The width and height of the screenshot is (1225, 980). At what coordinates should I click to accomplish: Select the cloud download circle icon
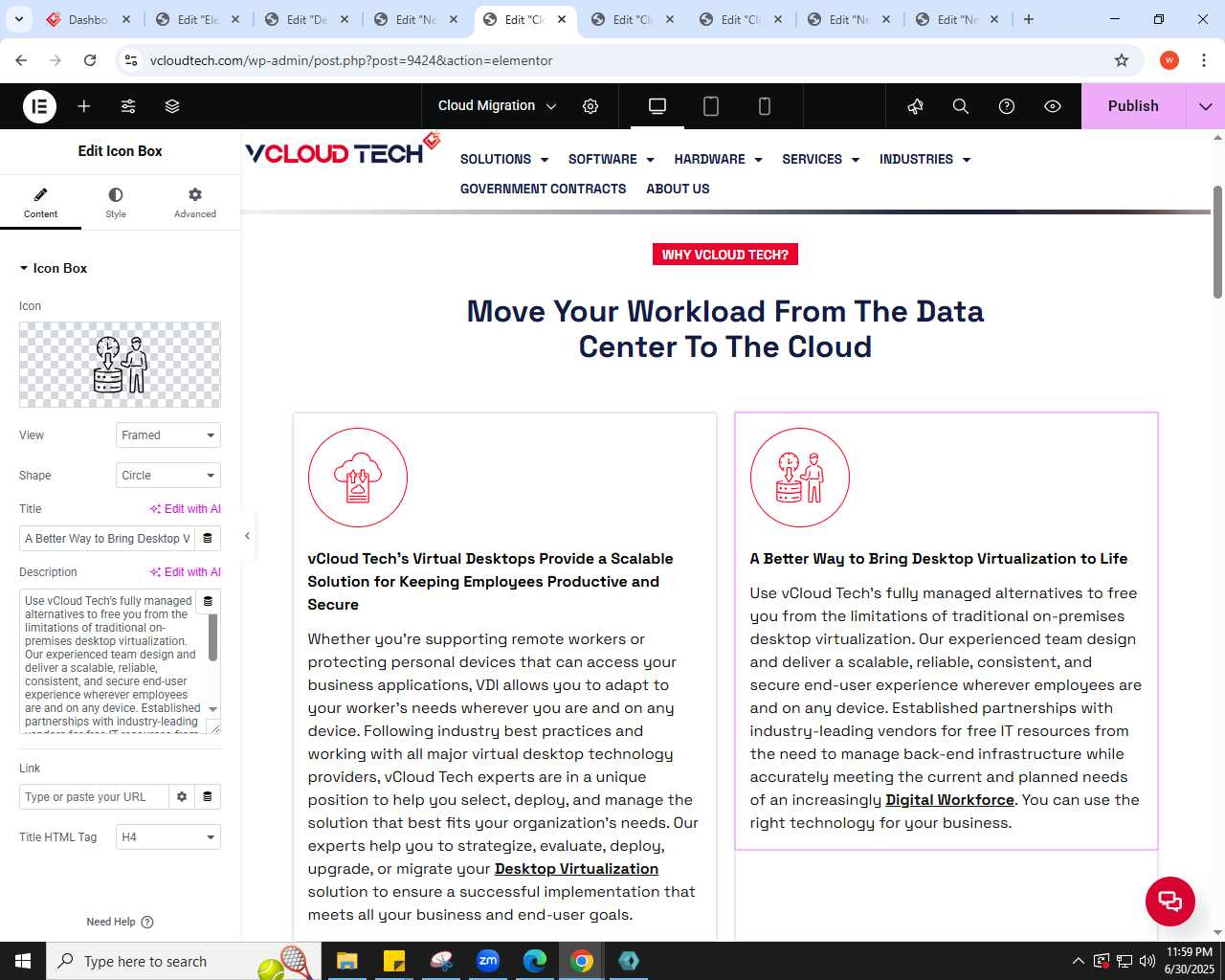358,478
